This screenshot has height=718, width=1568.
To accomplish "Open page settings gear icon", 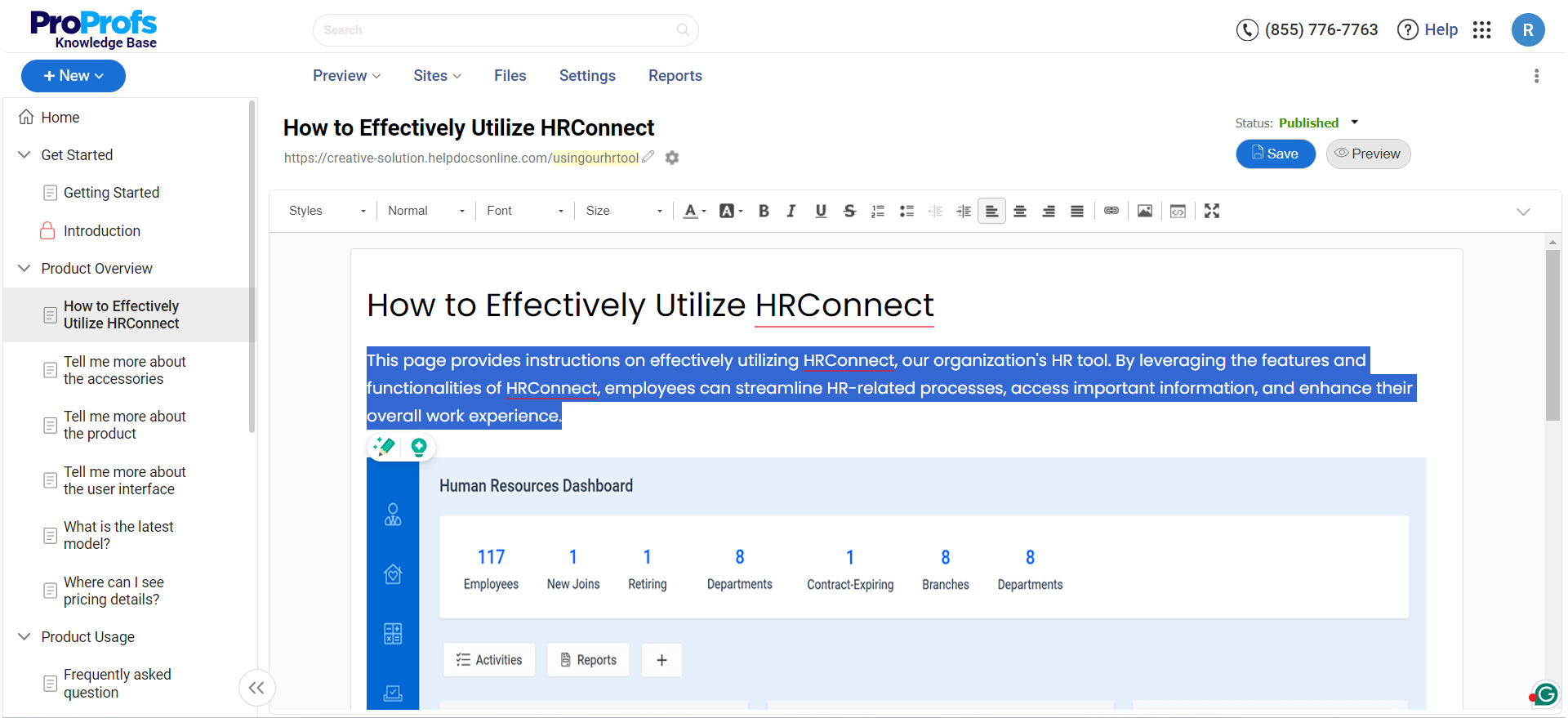I will click(x=672, y=158).
